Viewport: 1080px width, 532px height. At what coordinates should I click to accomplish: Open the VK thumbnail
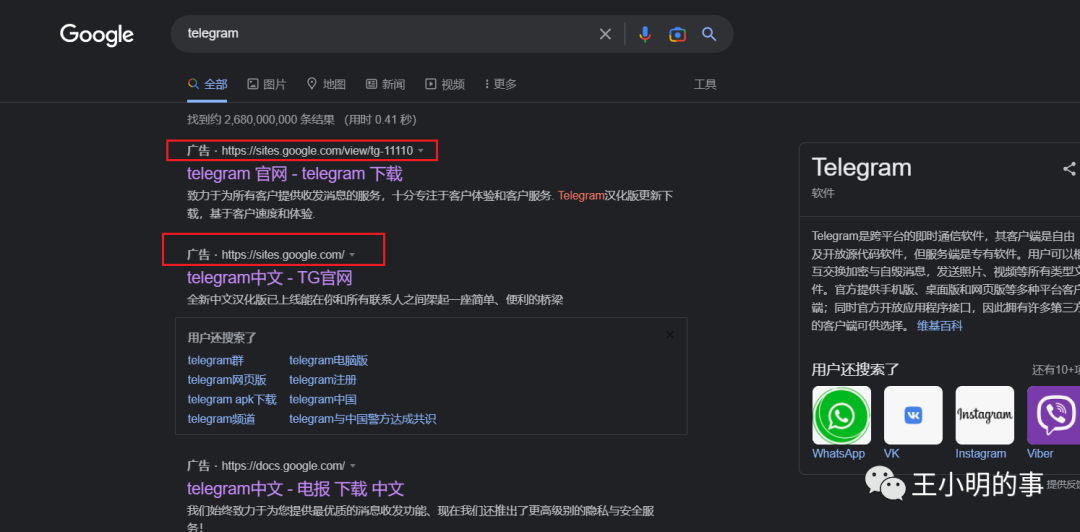click(x=913, y=415)
